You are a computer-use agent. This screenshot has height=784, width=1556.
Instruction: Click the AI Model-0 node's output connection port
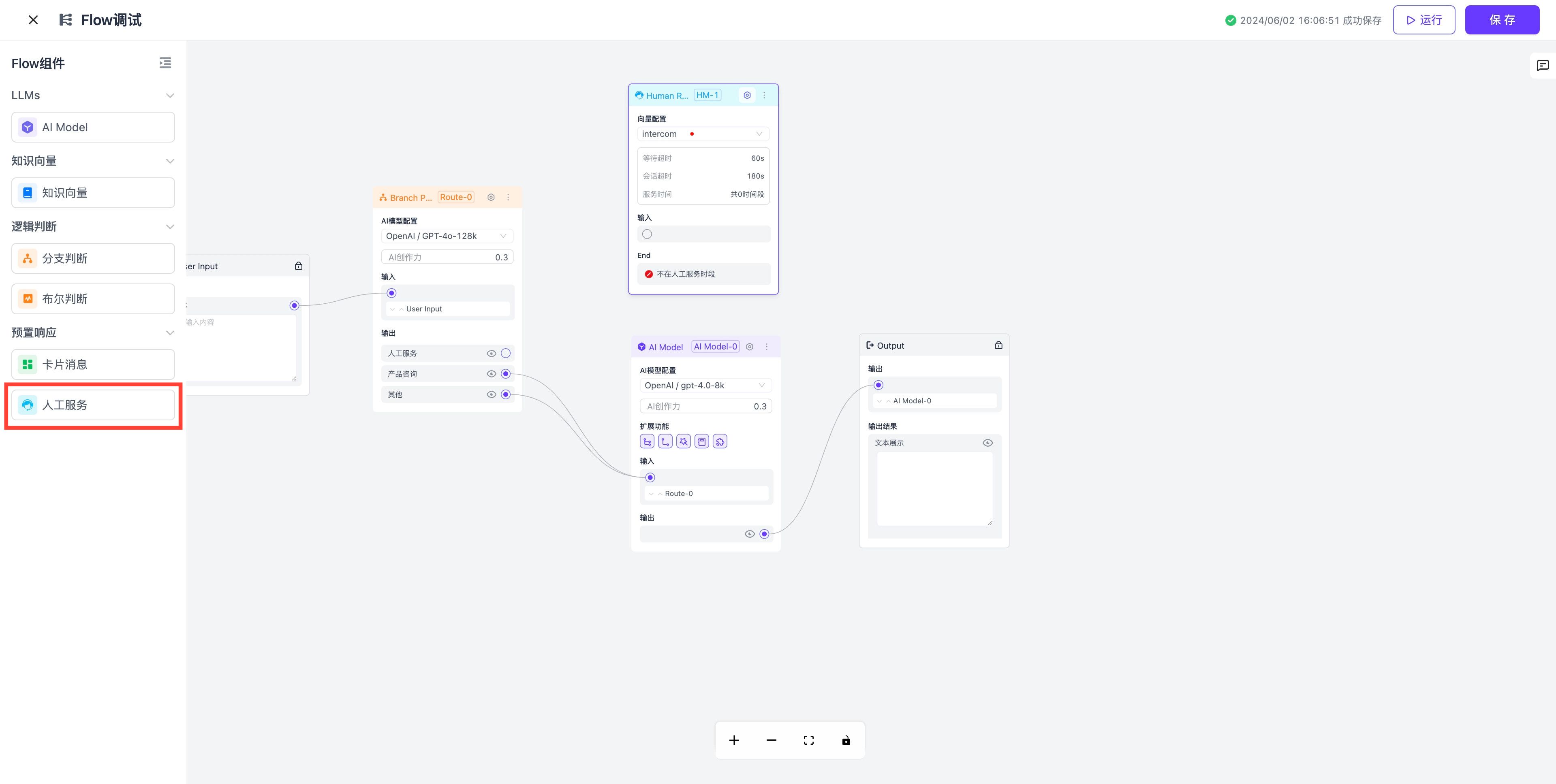764,534
